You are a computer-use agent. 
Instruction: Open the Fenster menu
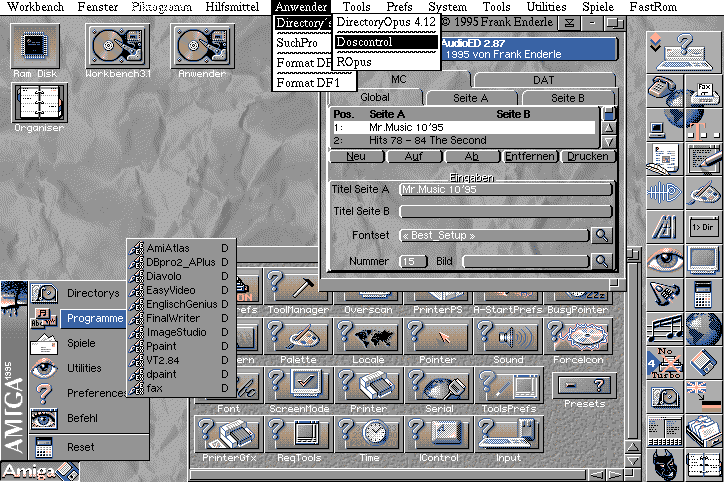(98, 7)
